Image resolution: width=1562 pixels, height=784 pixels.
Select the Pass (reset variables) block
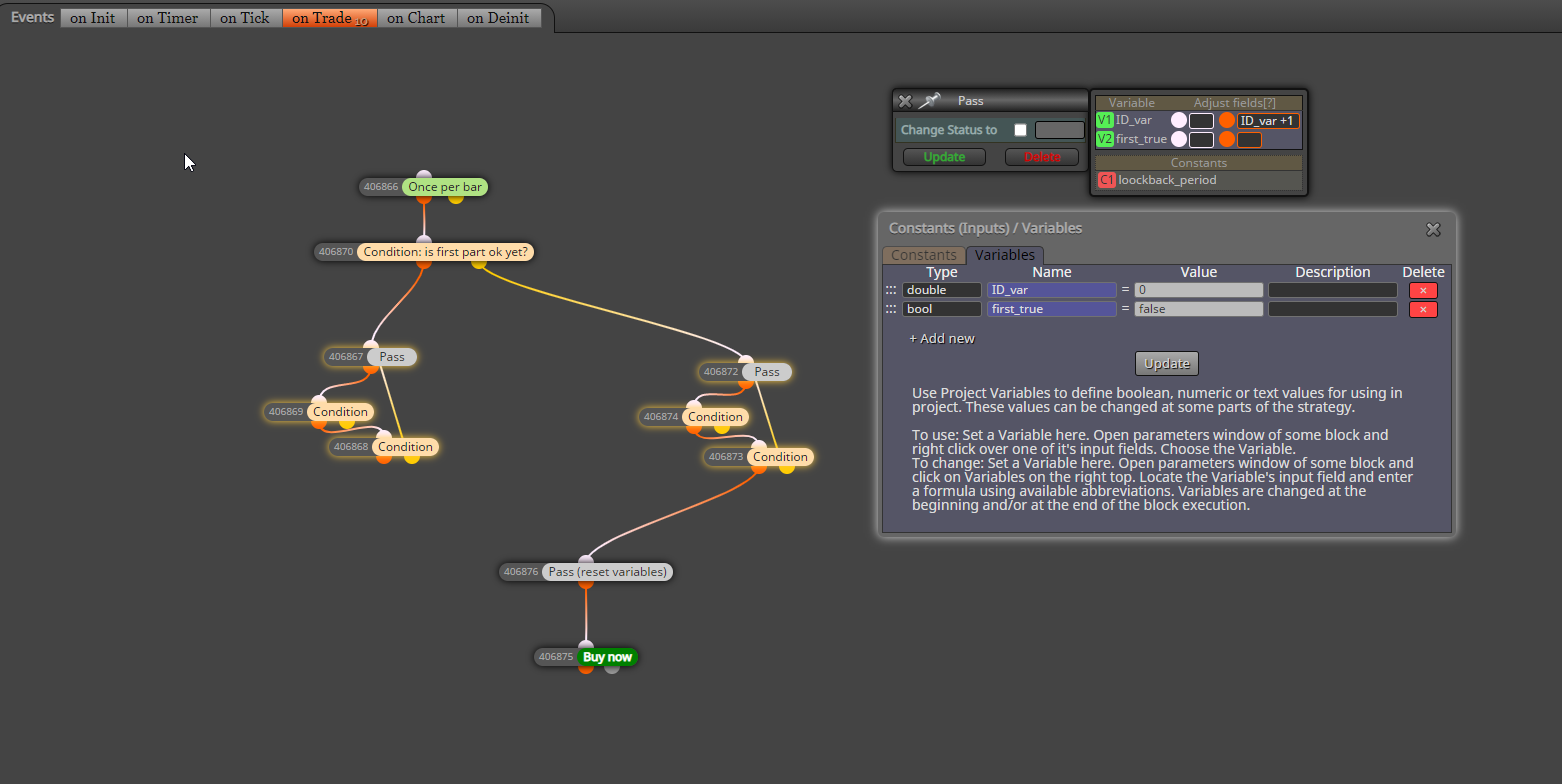607,572
